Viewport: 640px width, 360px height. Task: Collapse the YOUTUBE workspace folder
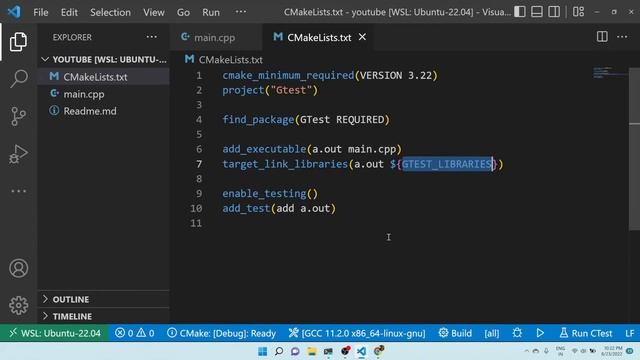pyautogui.click(x=104, y=60)
